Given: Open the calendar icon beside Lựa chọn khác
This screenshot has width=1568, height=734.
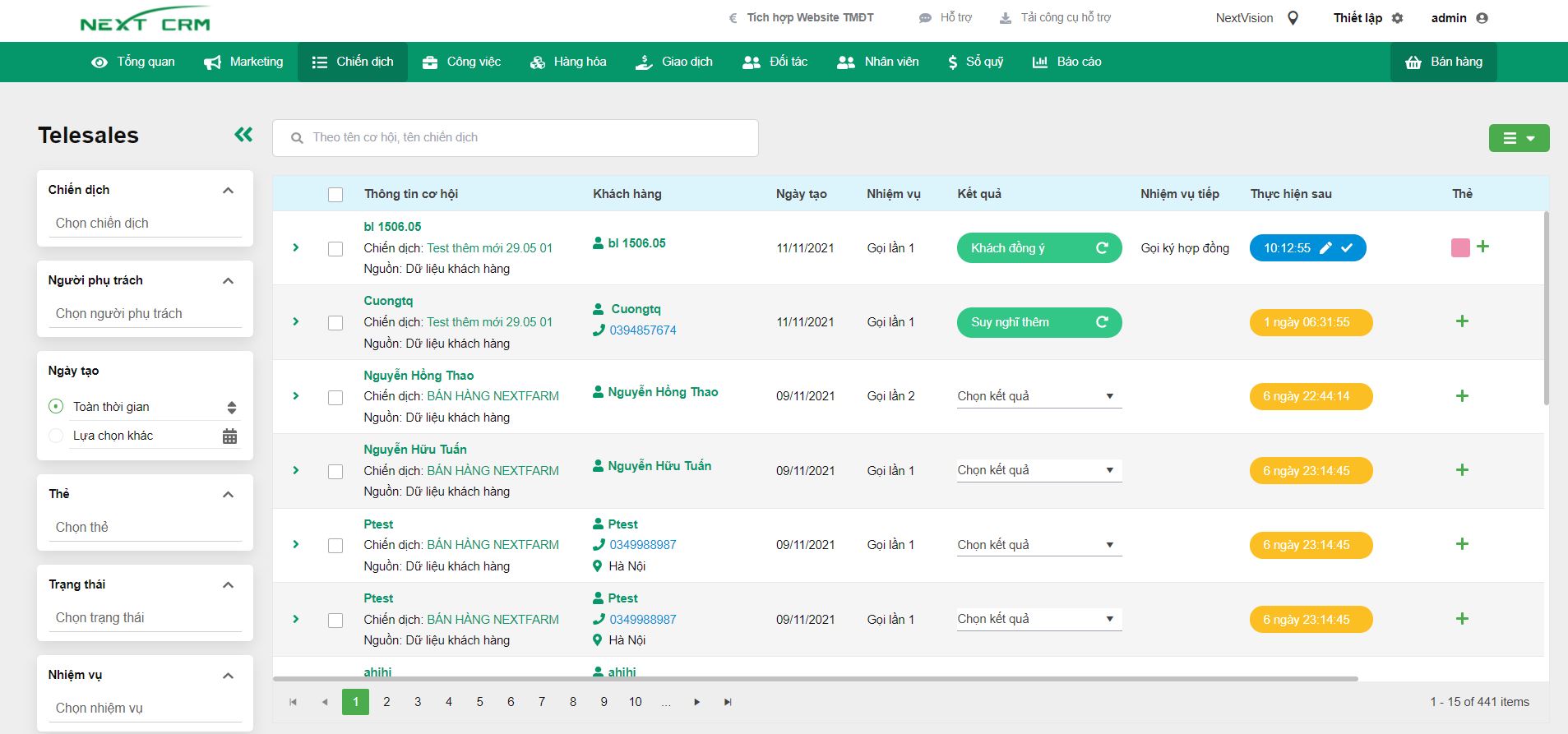Looking at the screenshot, I should coord(230,436).
